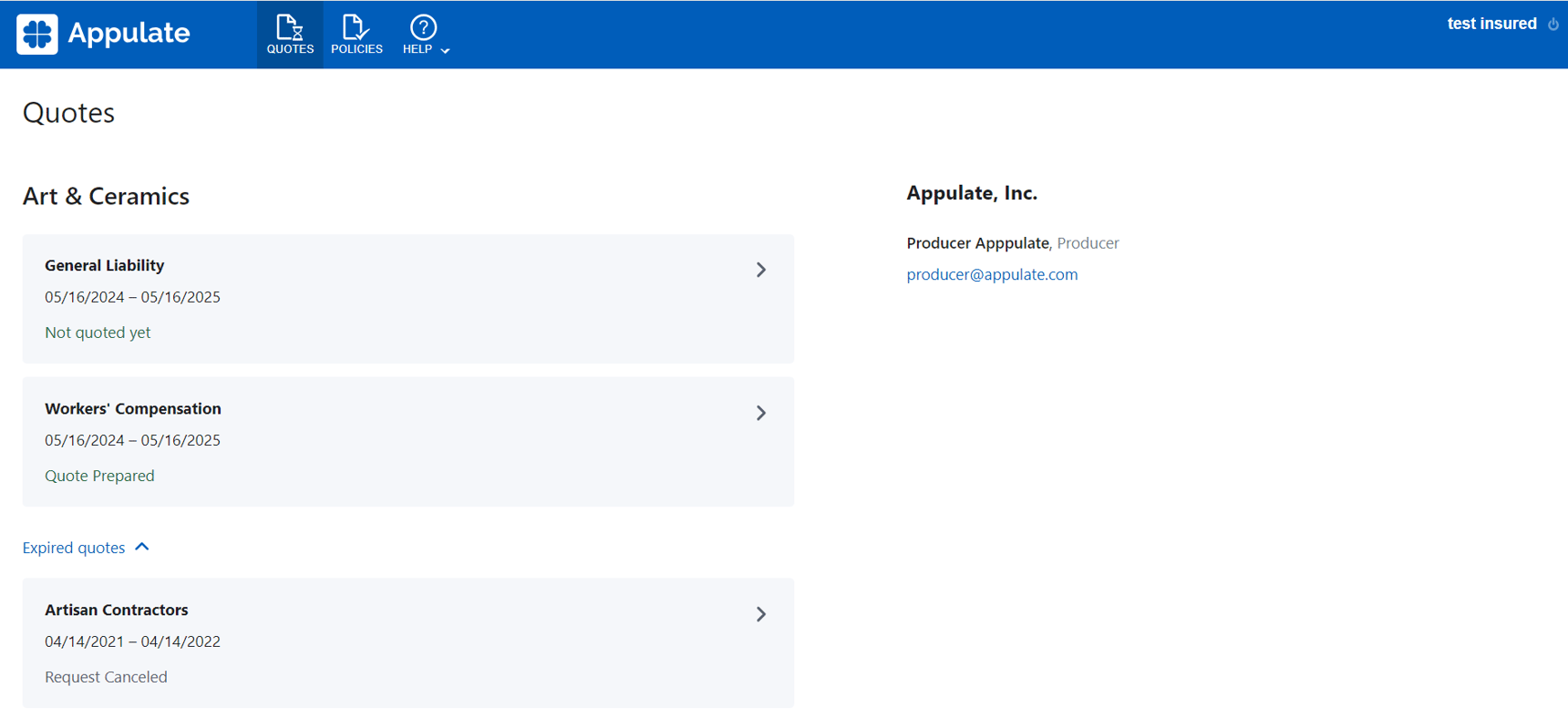Click the test insured user name
This screenshot has height=718, width=1568.
[1491, 24]
